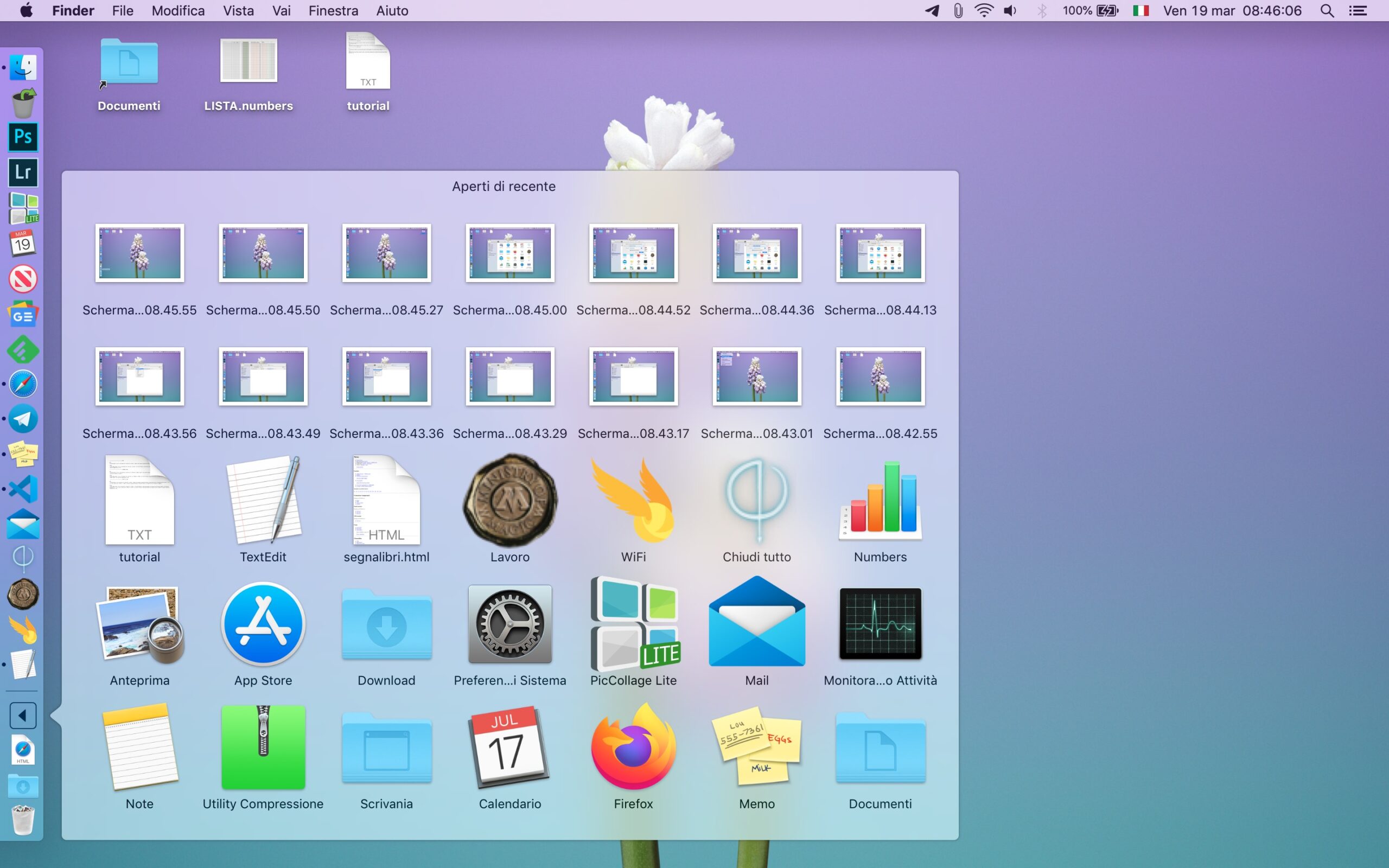The image size is (1389, 868).
Task: Open Wi-Fi status menu
Action: (x=984, y=11)
